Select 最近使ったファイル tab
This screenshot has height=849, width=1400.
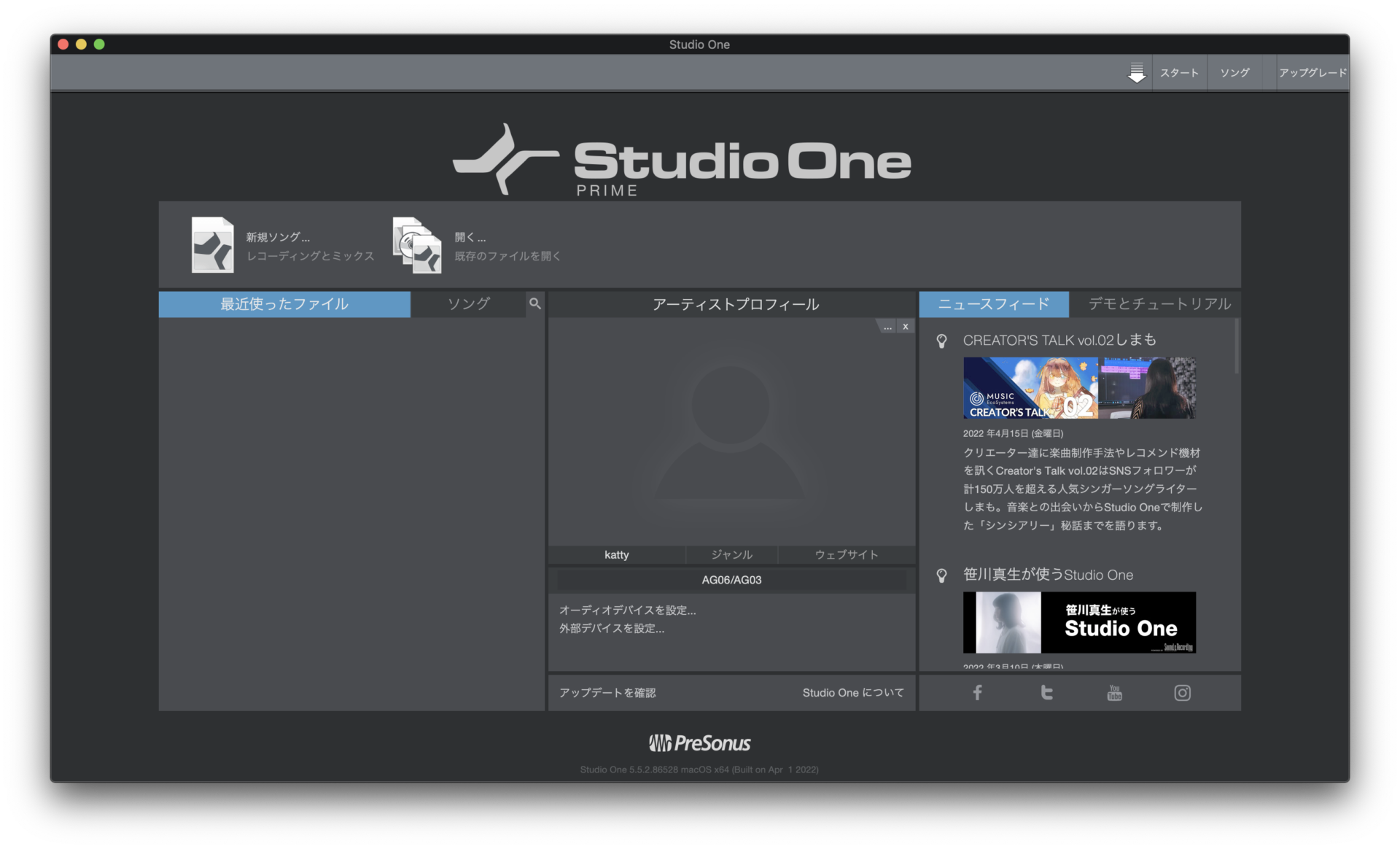tap(284, 304)
